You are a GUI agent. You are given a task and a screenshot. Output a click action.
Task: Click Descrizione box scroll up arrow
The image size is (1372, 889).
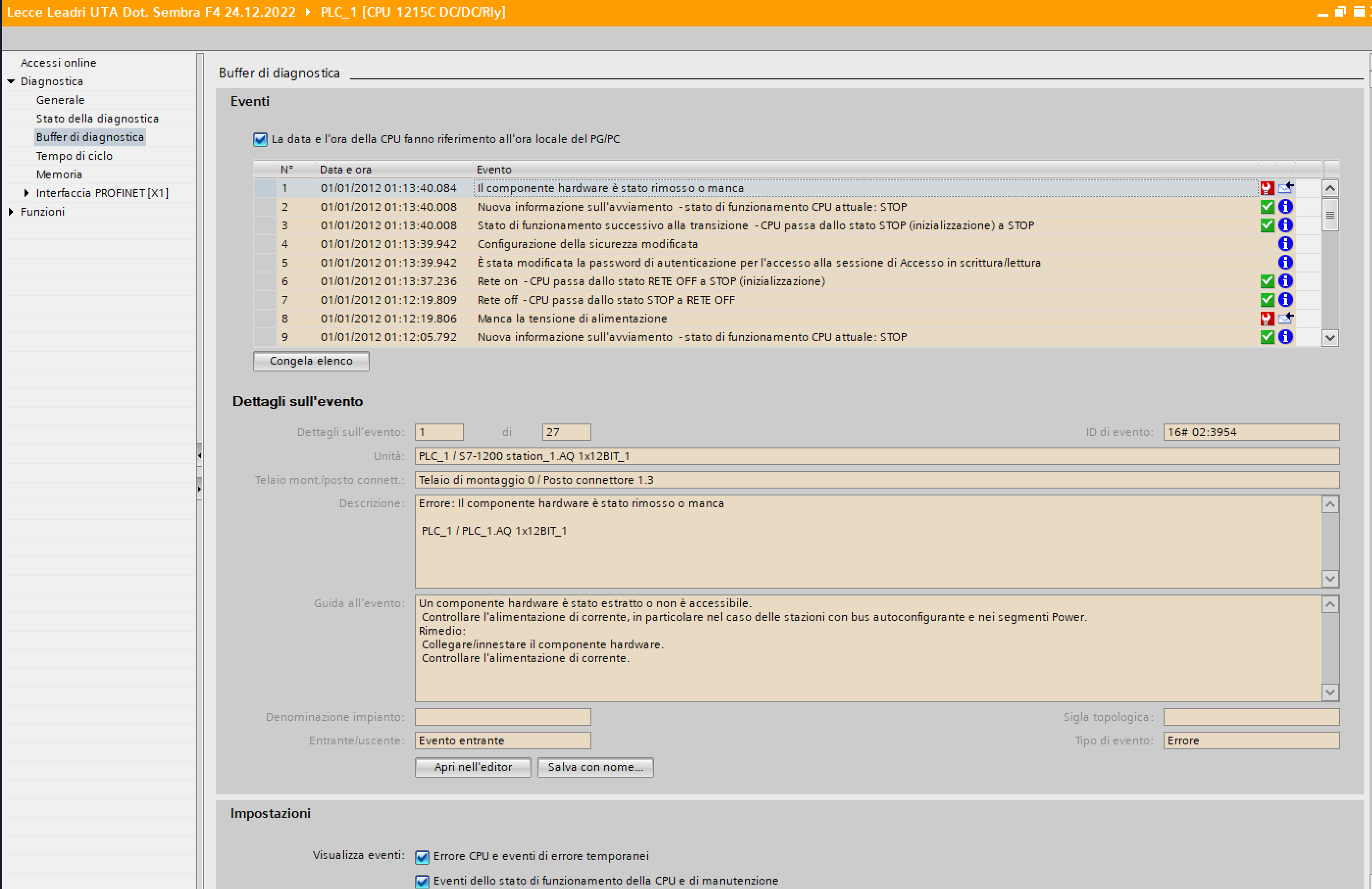pos(1329,505)
